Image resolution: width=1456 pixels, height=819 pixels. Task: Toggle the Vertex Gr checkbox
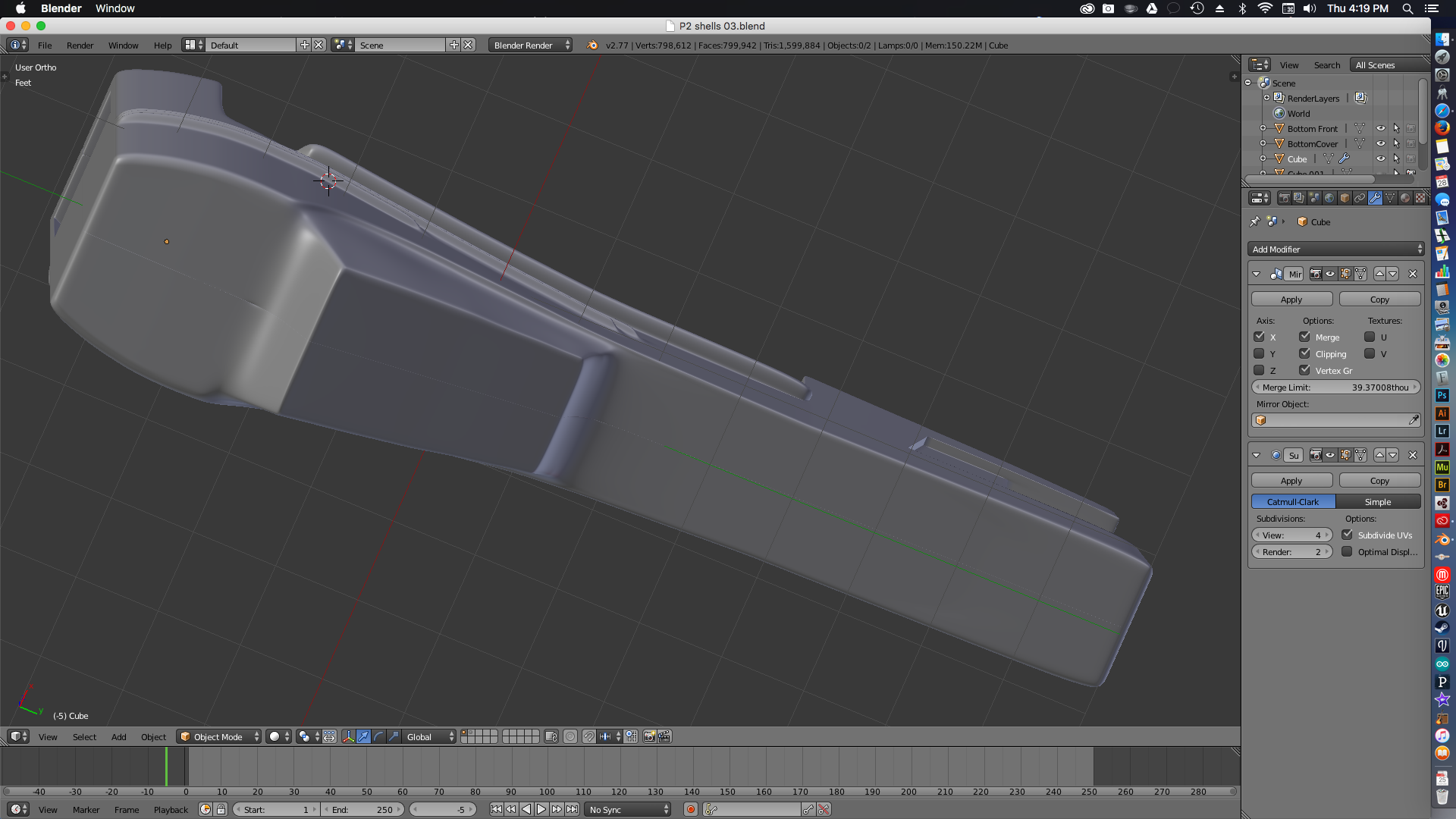pyautogui.click(x=1304, y=370)
